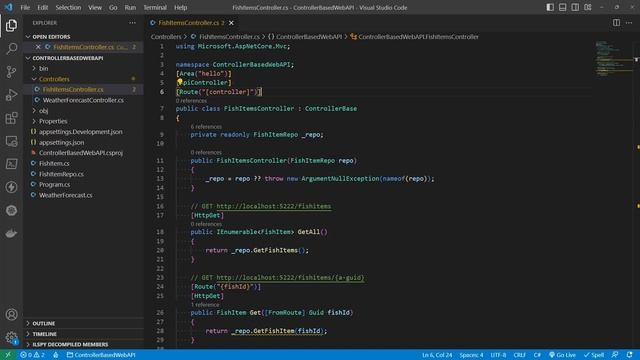Open editor more actions ellipsis
Screen dimensions: 640x360
tap(629, 23)
